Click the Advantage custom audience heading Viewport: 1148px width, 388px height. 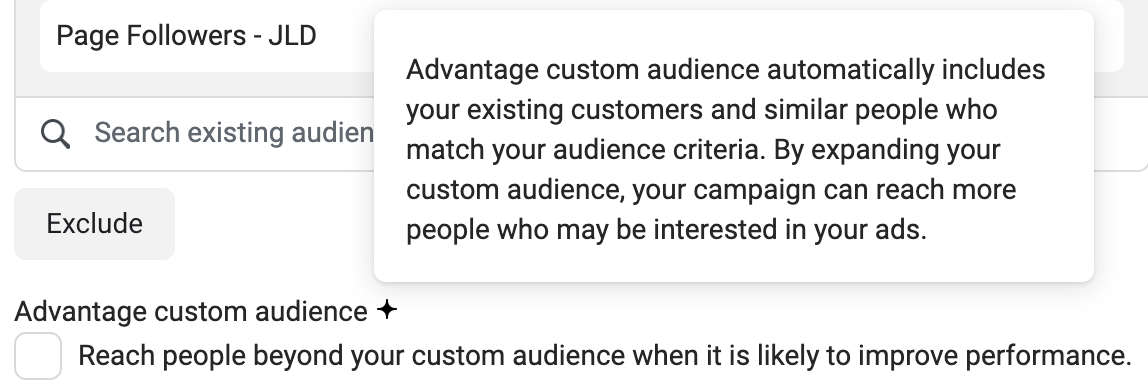coord(191,312)
